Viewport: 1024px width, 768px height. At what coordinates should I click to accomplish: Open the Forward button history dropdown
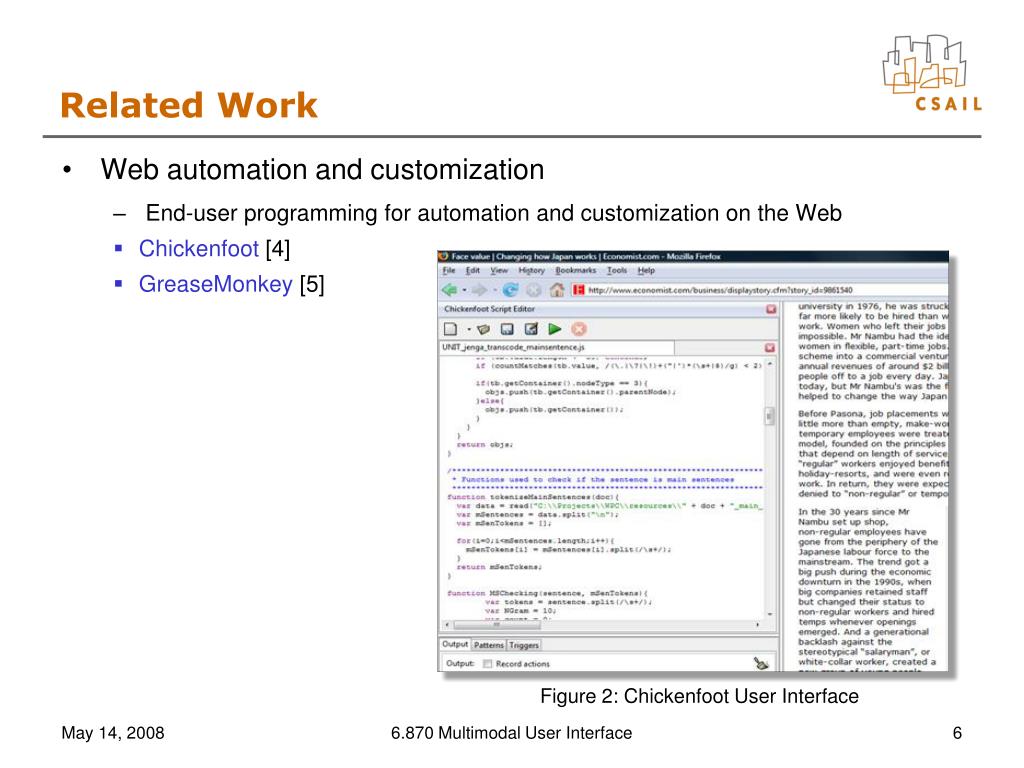494,291
